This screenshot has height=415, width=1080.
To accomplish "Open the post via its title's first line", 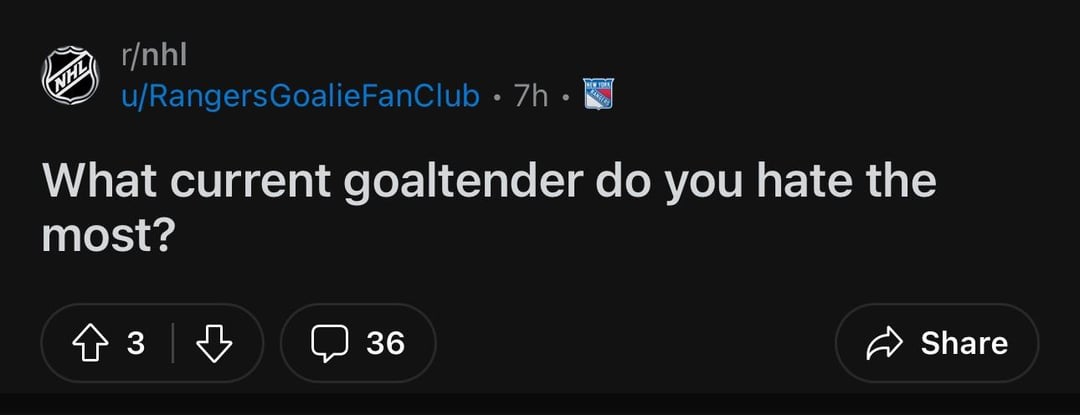I will click(490, 183).
